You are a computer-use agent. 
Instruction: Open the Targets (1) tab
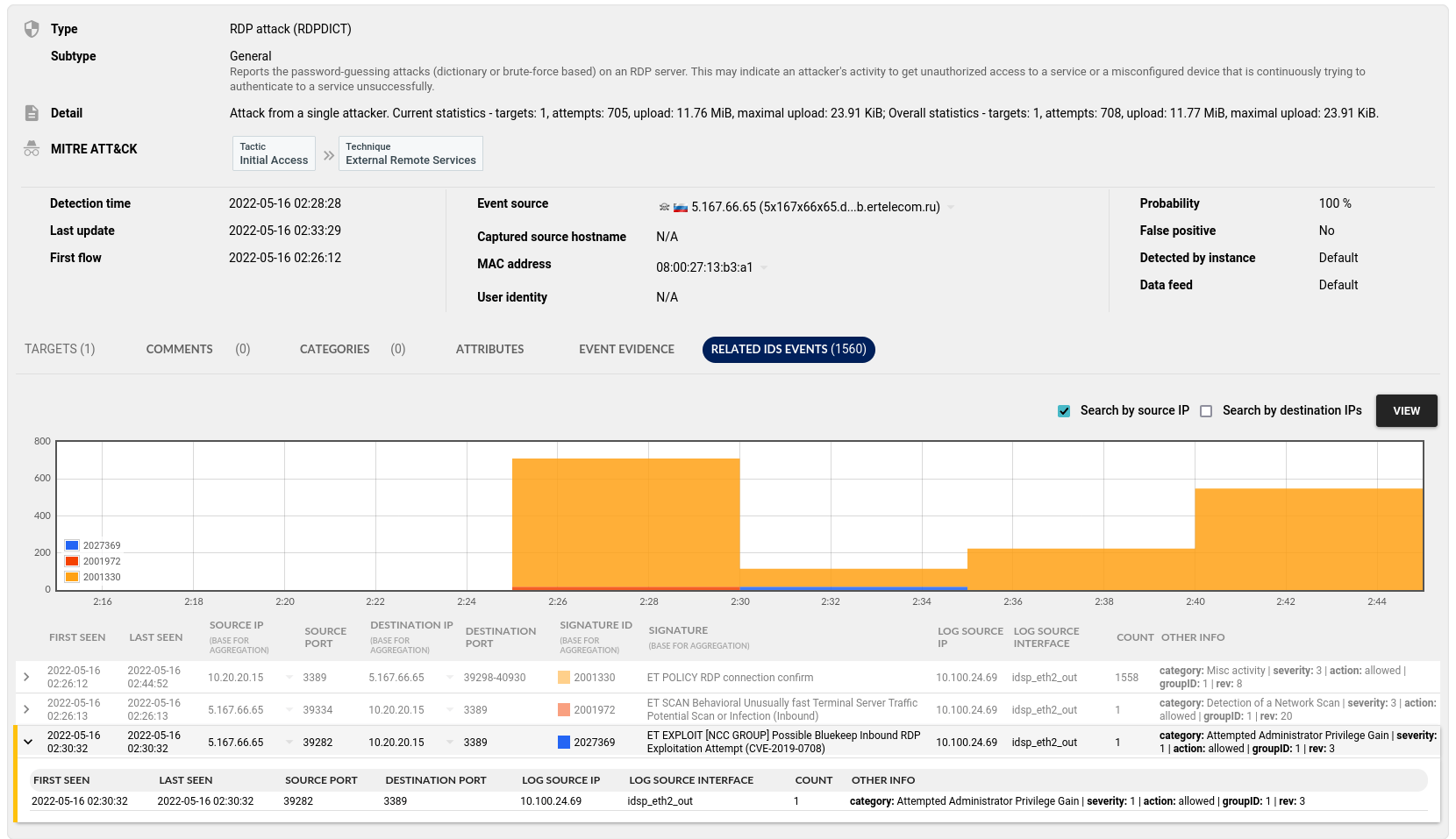60,349
